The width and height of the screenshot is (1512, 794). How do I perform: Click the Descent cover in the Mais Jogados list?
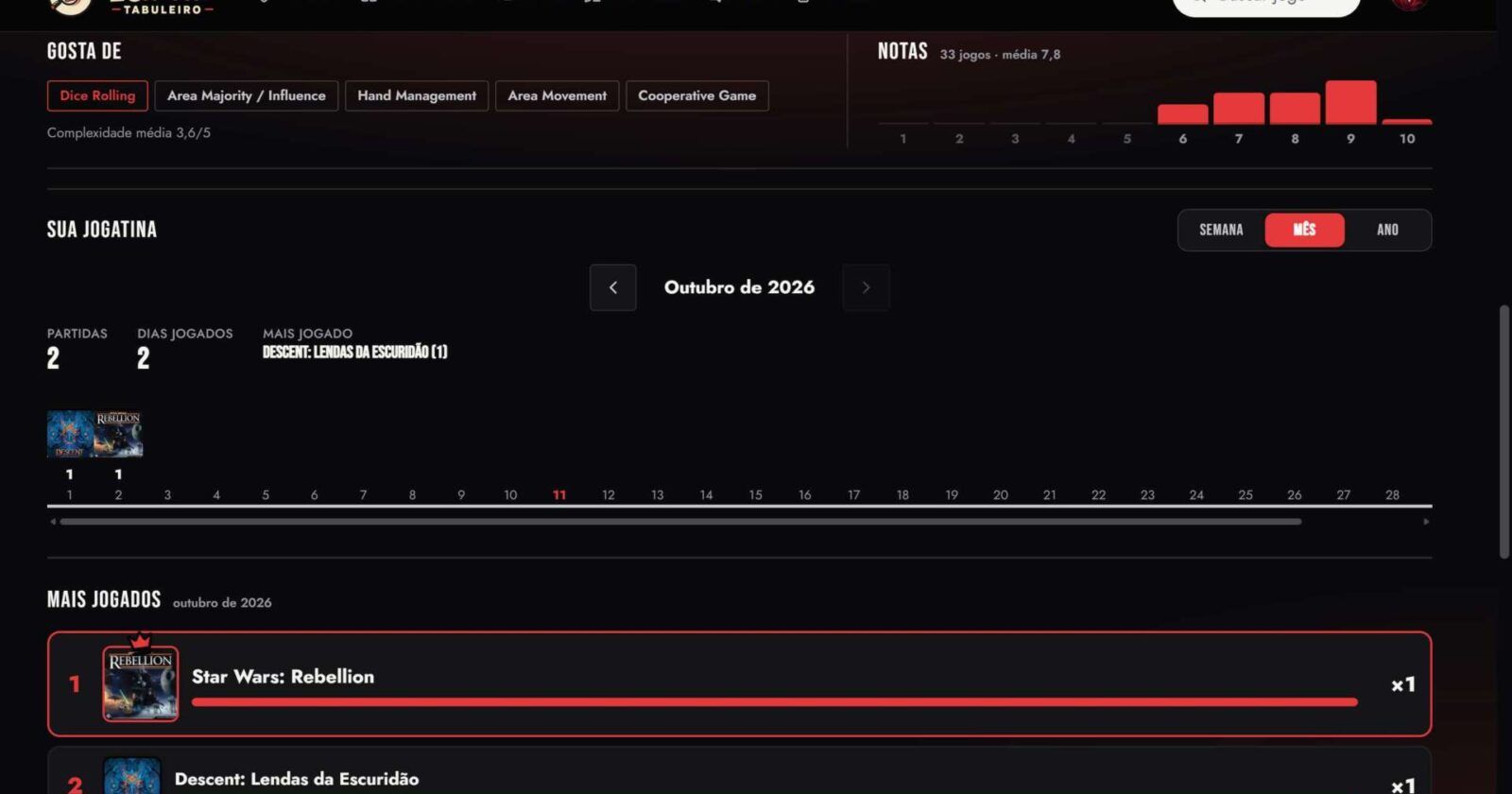(x=132, y=776)
